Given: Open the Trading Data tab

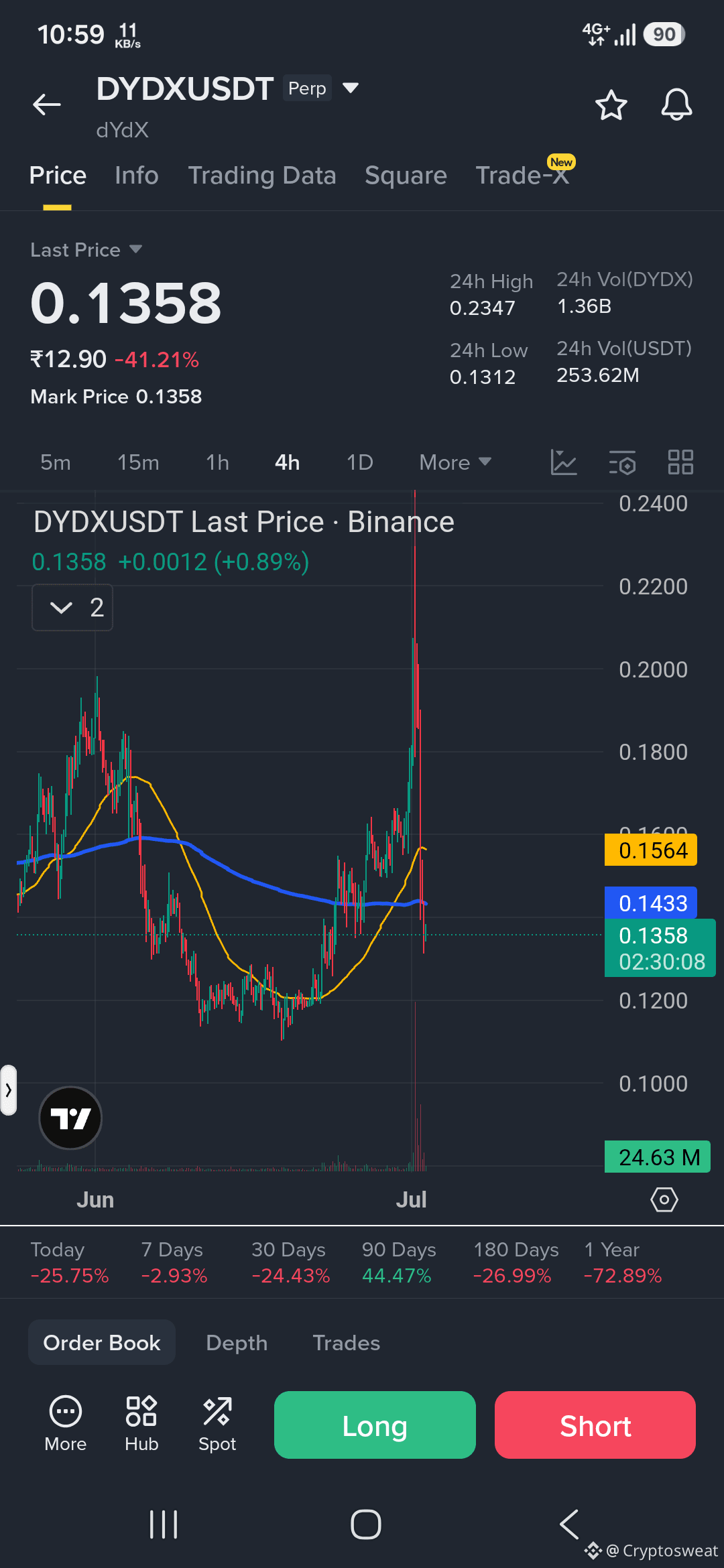Looking at the screenshot, I should (262, 176).
